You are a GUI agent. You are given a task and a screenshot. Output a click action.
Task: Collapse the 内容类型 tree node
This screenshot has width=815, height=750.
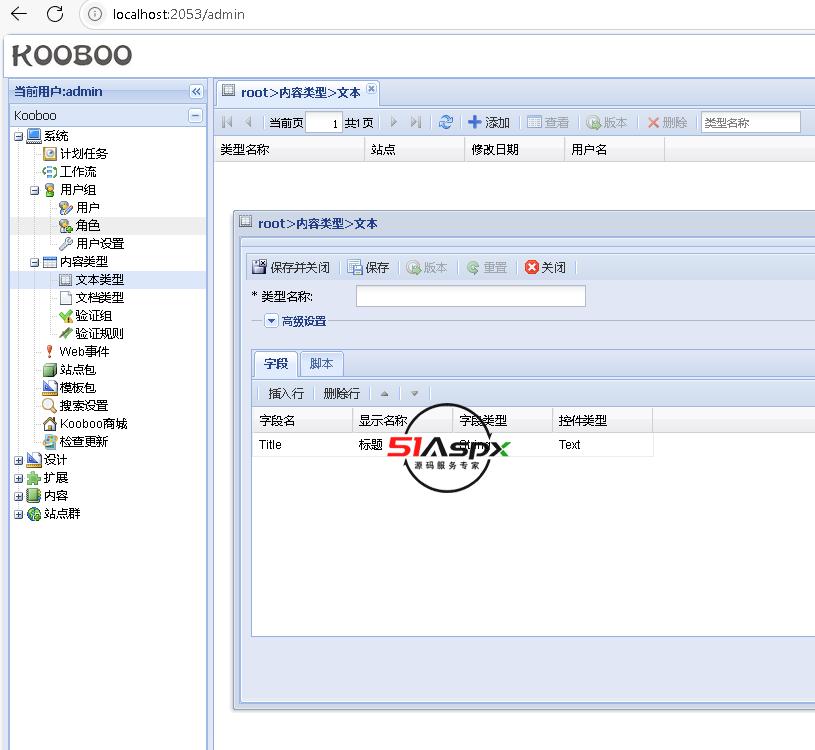pos(34,262)
